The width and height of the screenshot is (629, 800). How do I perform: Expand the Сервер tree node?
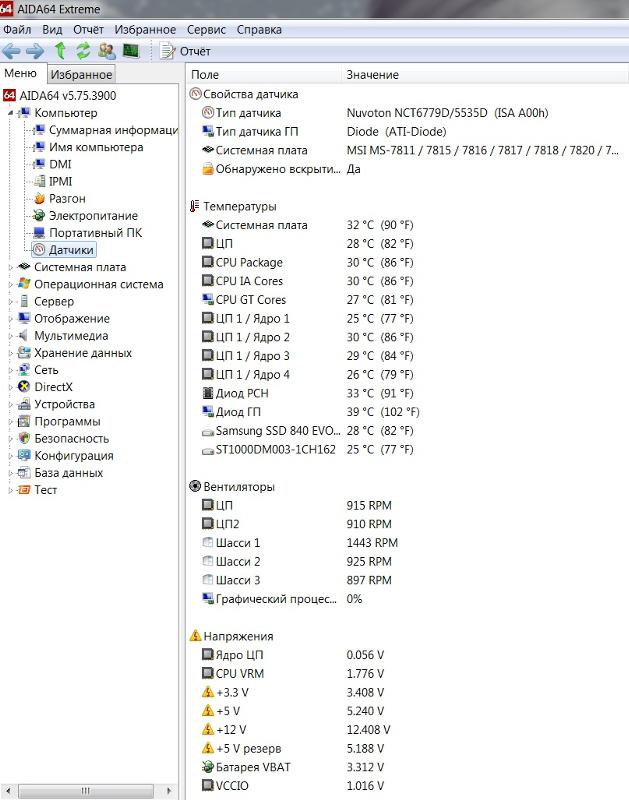click(10, 302)
